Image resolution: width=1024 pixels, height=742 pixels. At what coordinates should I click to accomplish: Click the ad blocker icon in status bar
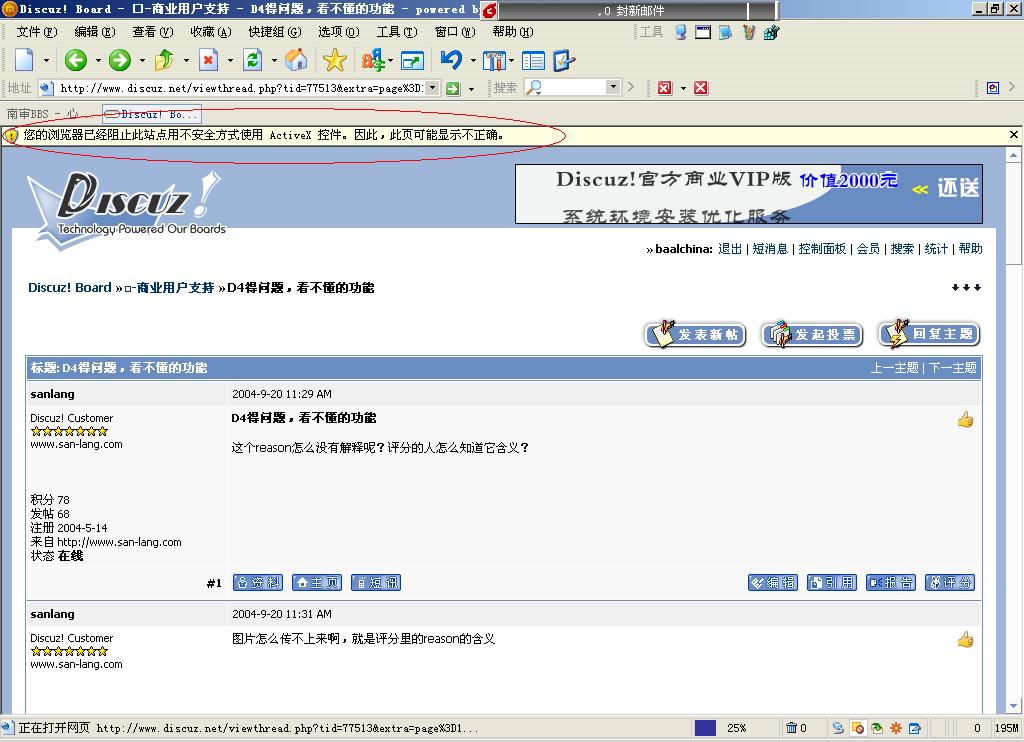tap(858, 728)
